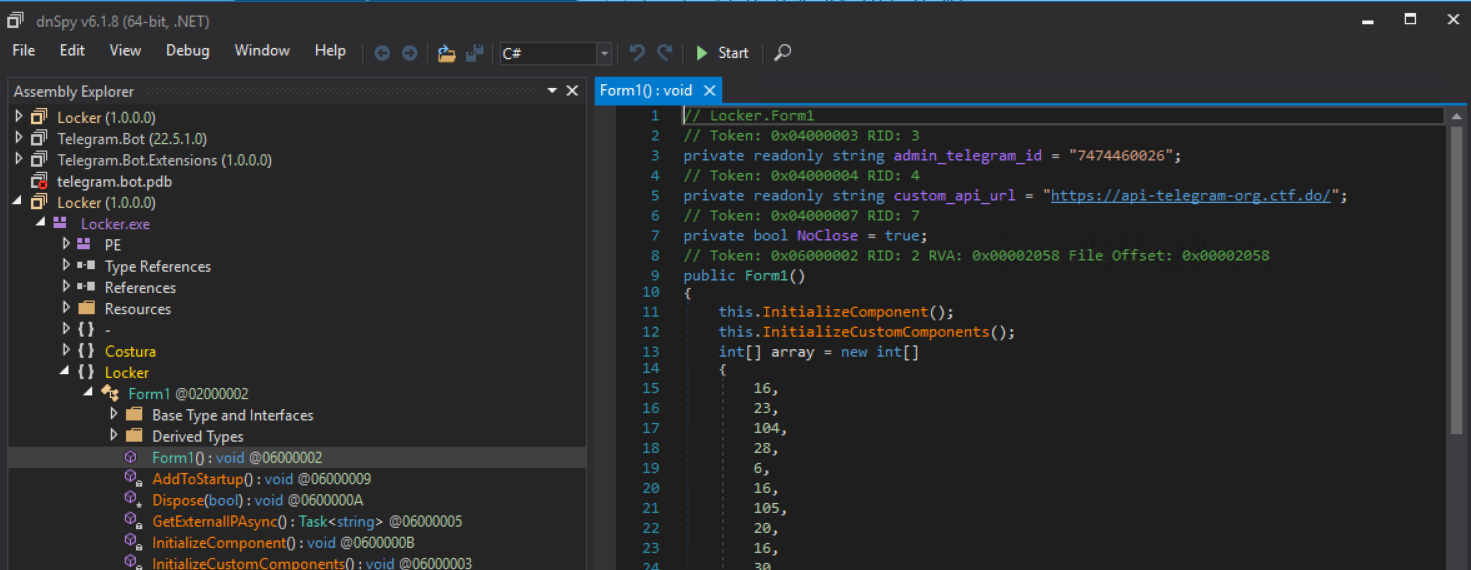Expand the Costura namespace node

click(66, 351)
